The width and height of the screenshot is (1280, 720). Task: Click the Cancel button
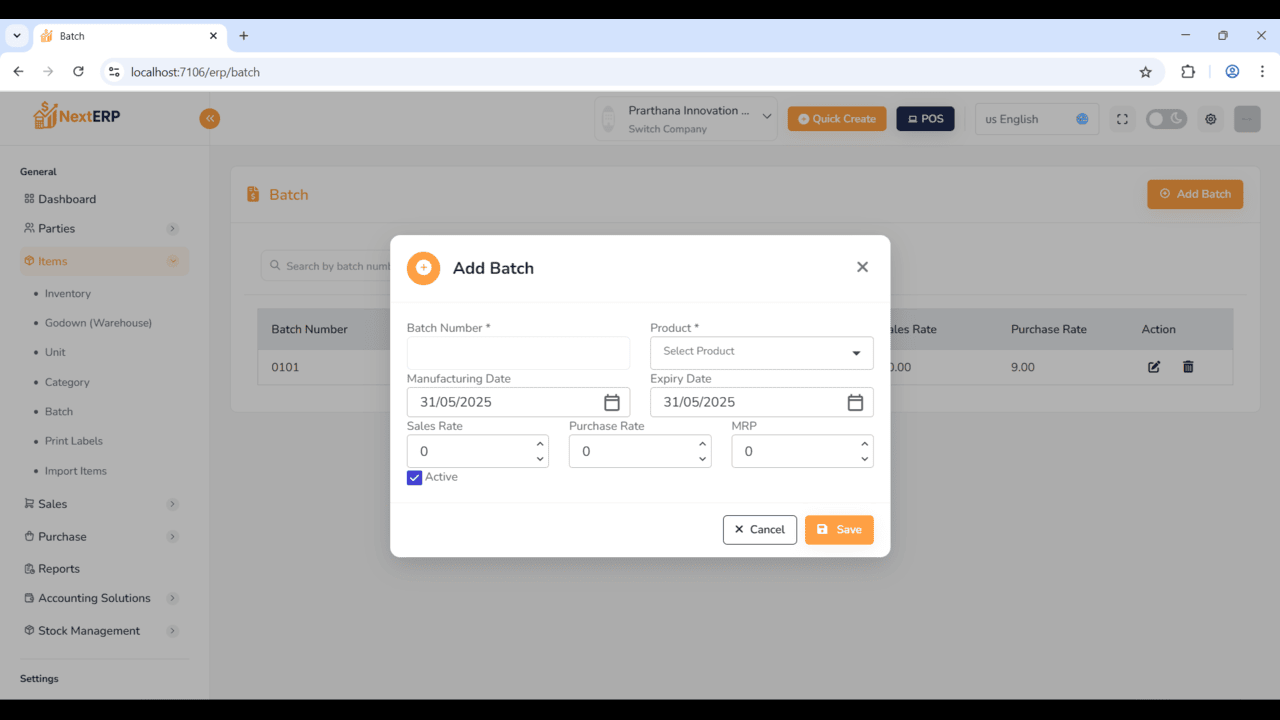click(760, 530)
